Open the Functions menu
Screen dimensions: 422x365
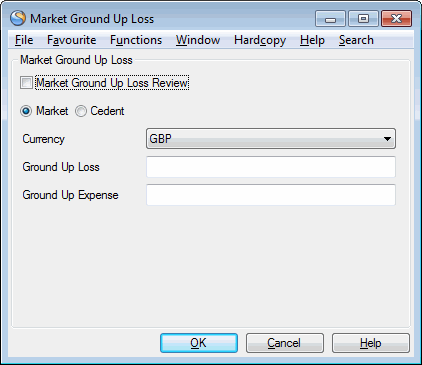[x=136, y=40]
